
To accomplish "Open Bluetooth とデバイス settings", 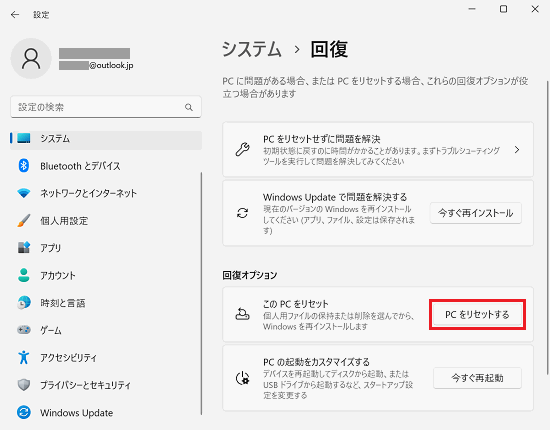I will [106, 166].
